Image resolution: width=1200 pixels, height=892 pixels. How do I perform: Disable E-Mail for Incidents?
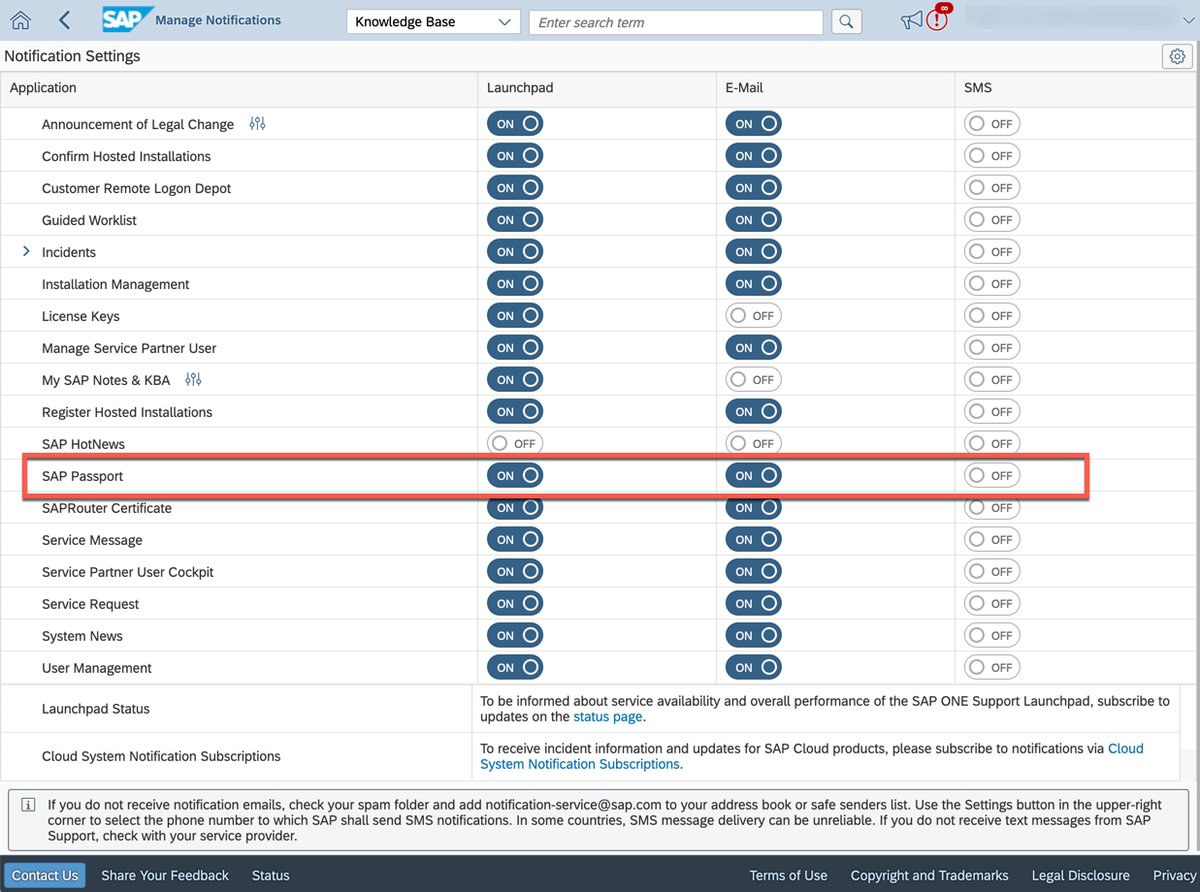pyautogui.click(x=753, y=252)
